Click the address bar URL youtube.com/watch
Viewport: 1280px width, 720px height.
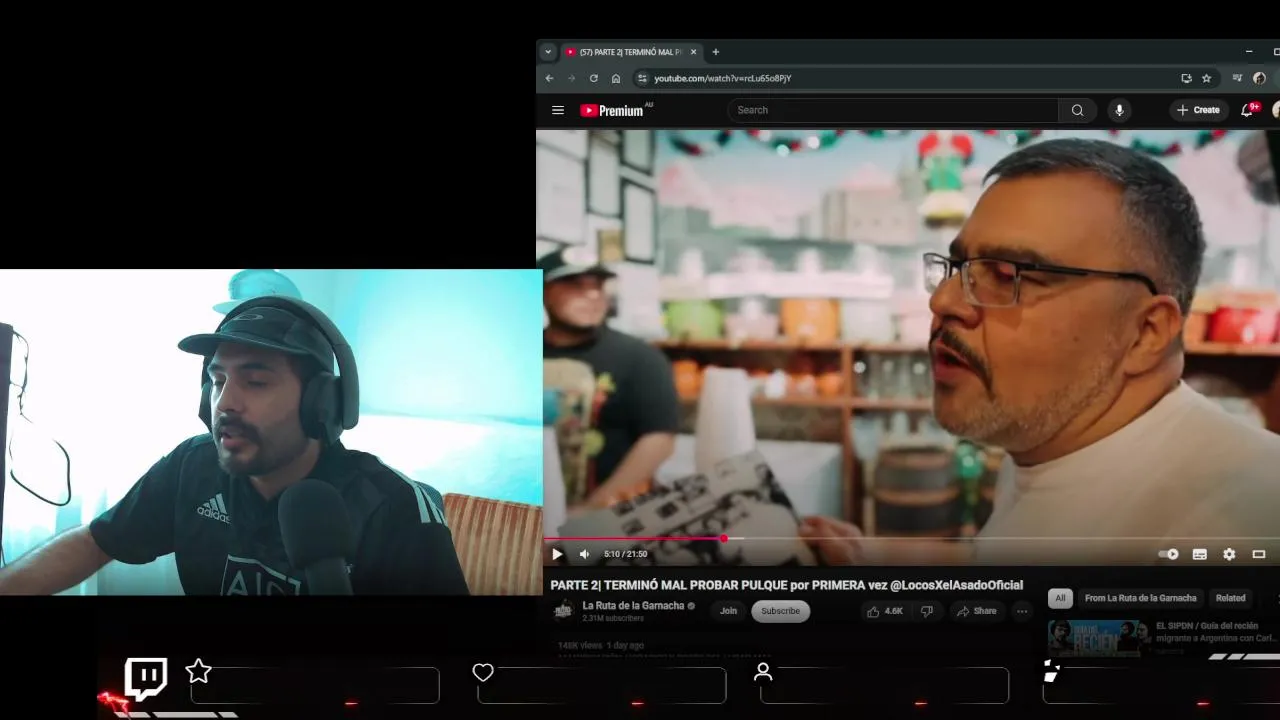tap(722, 78)
